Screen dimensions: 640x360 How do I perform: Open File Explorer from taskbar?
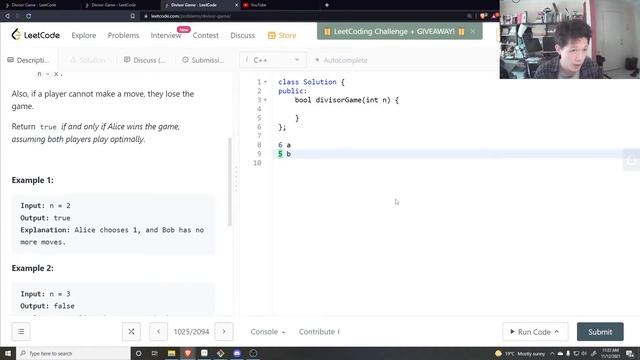(x=171, y=353)
